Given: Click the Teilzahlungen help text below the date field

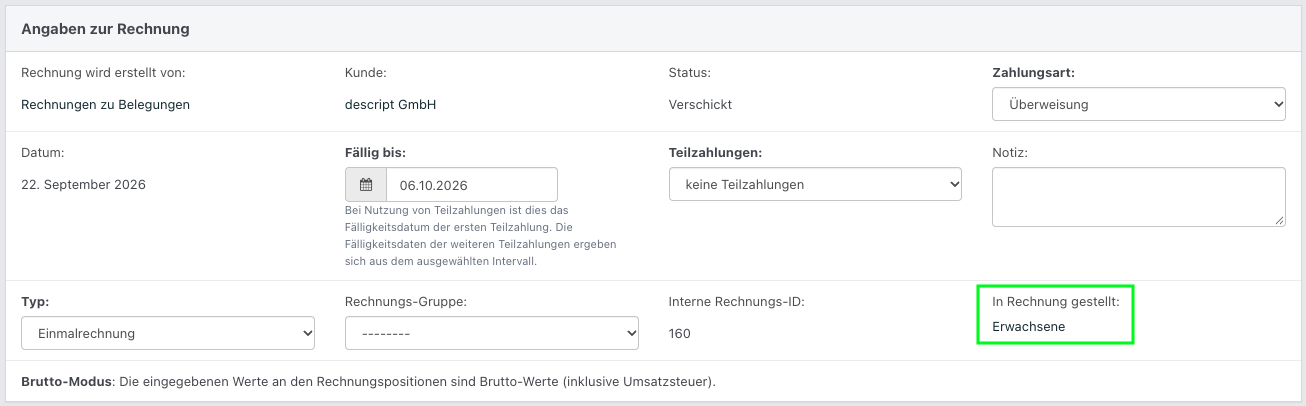Looking at the screenshot, I should (x=480, y=236).
